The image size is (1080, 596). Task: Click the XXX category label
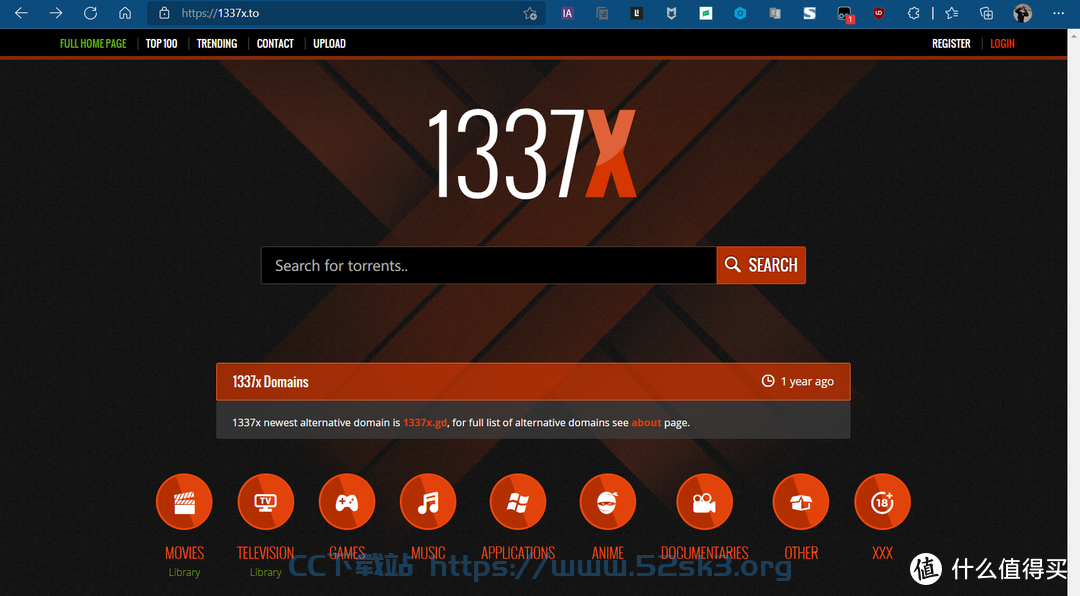(x=882, y=553)
